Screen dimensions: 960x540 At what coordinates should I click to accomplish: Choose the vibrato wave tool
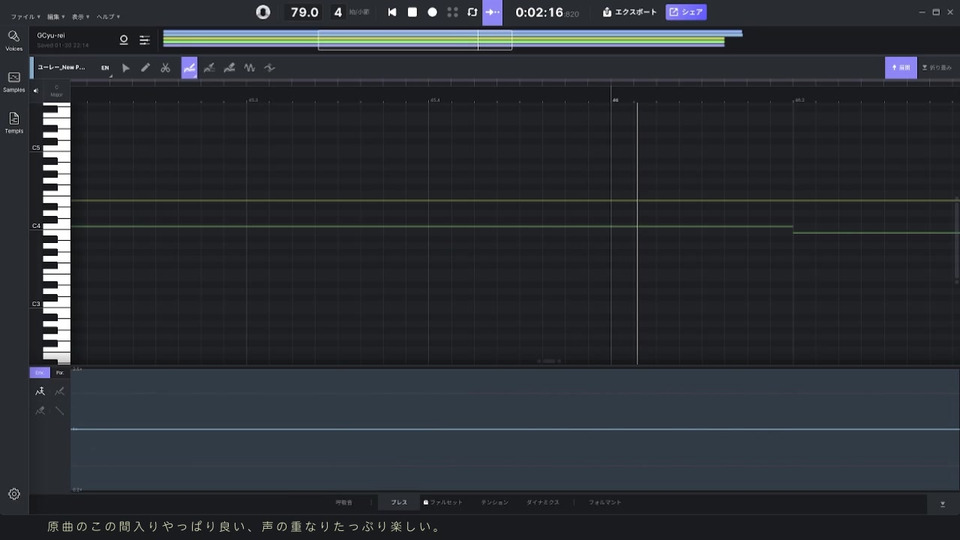pos(249,68)
